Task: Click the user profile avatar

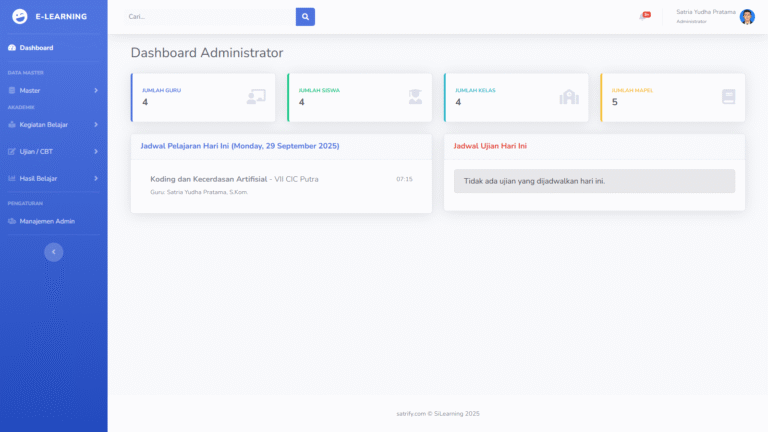Action: click(x=747, y=16)
